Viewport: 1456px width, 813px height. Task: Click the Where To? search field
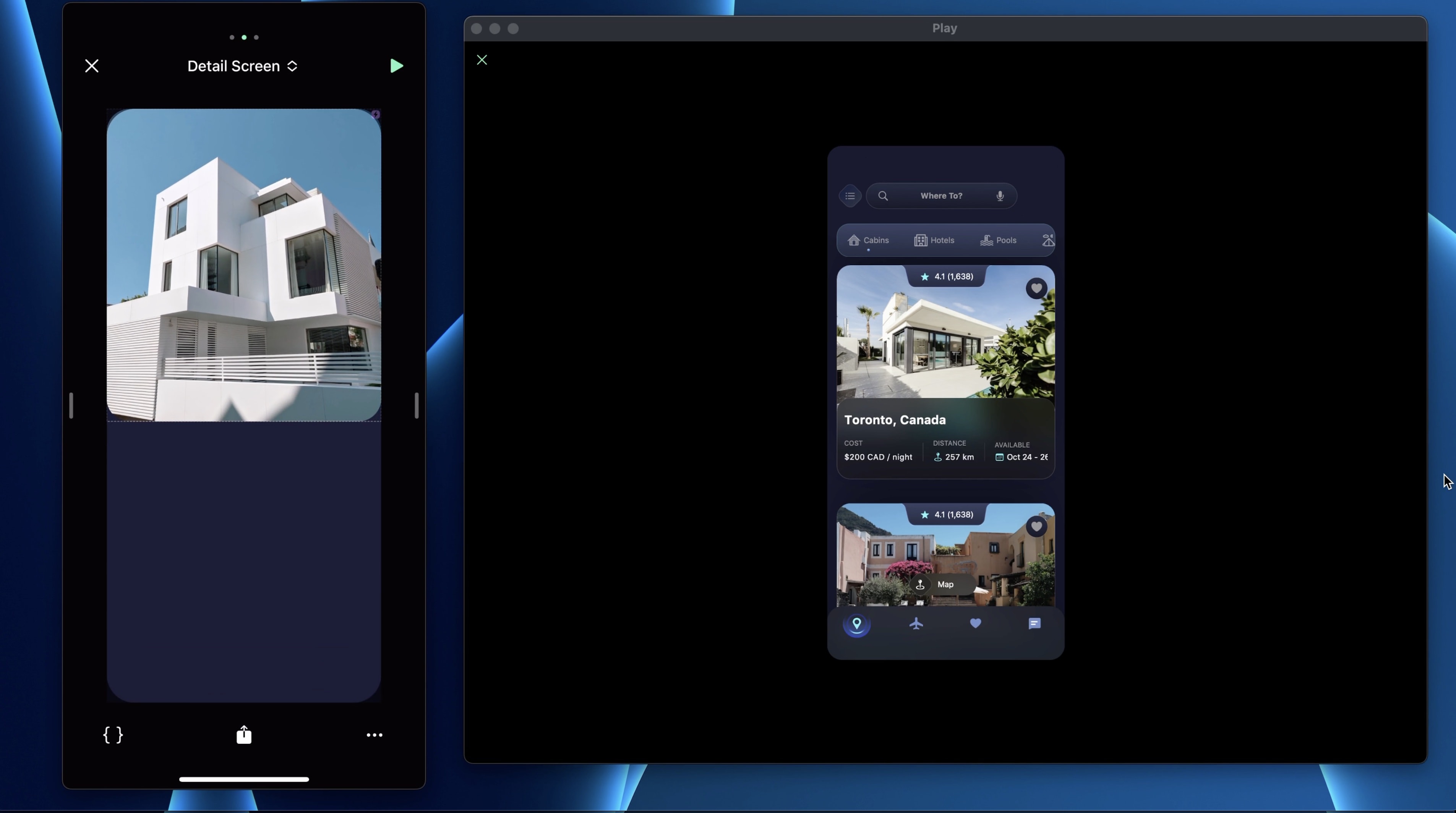click(x=940, y=196)
